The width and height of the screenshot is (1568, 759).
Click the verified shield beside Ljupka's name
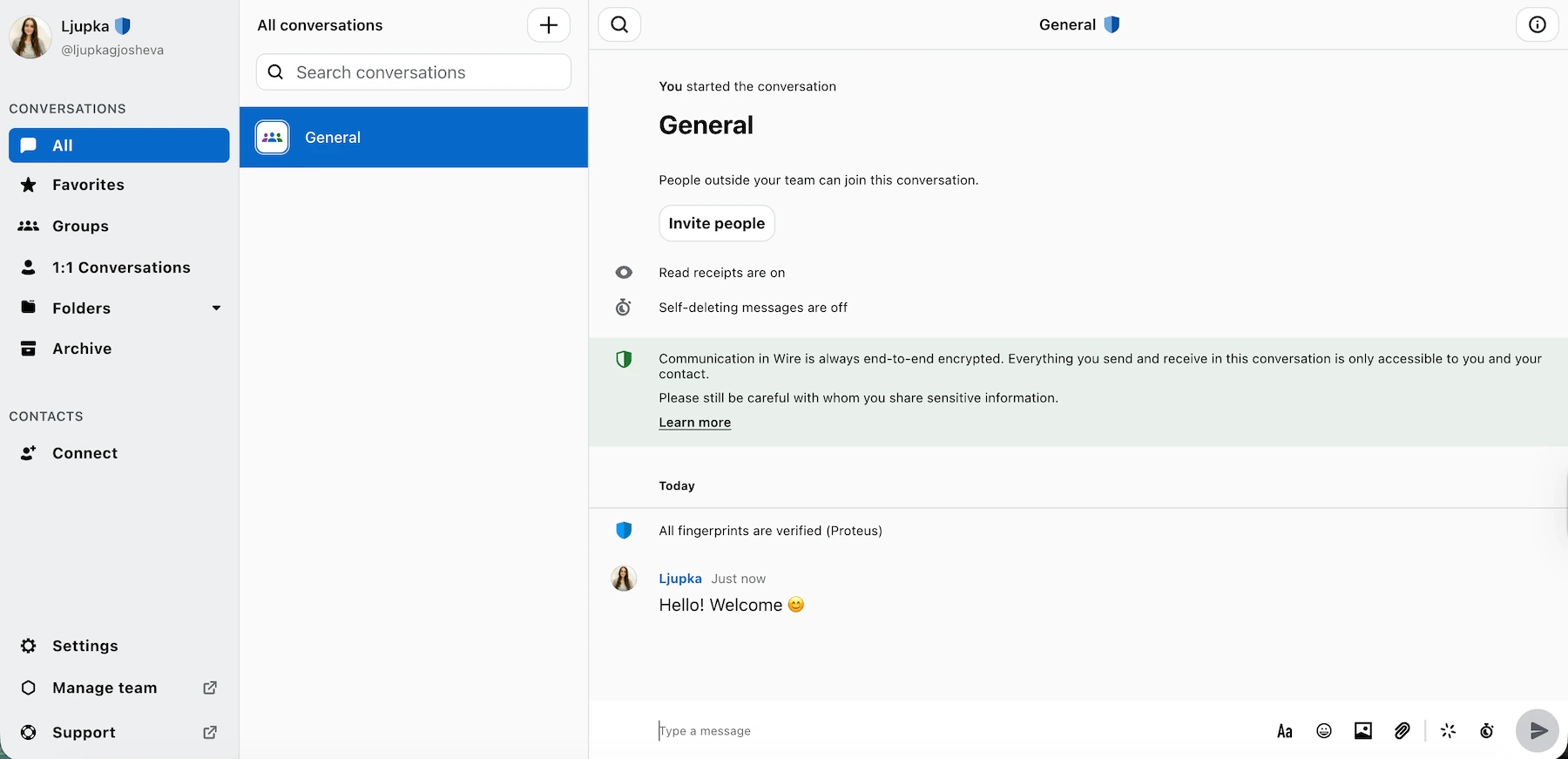[x=123, y=26]
